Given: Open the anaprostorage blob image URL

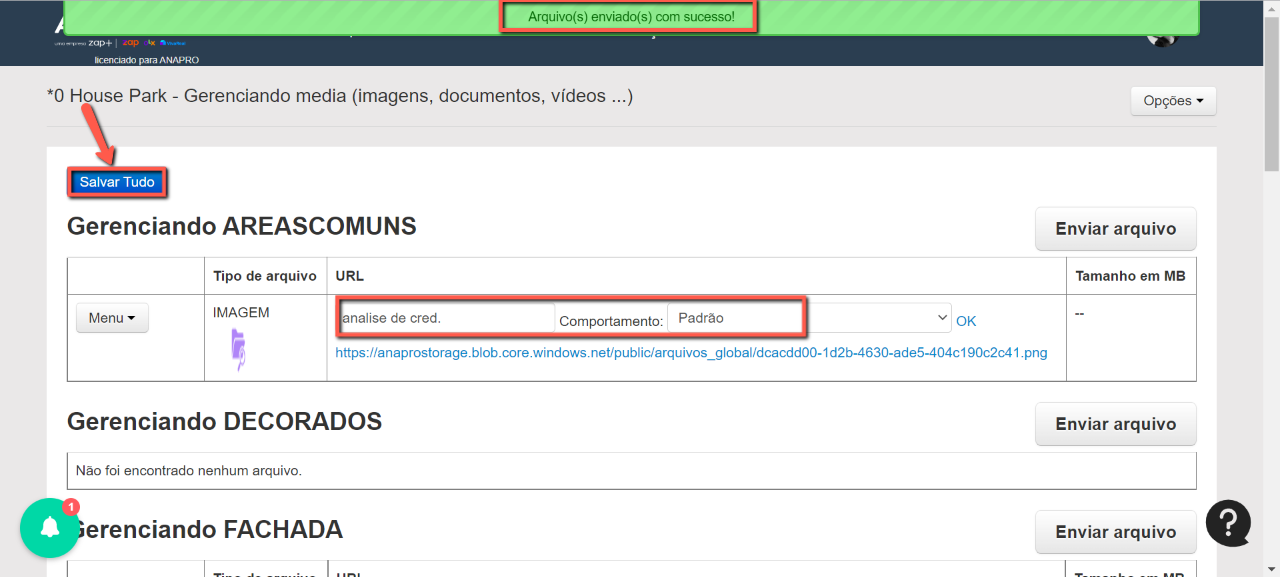Looking at the screenshot, I should [691, 353].
